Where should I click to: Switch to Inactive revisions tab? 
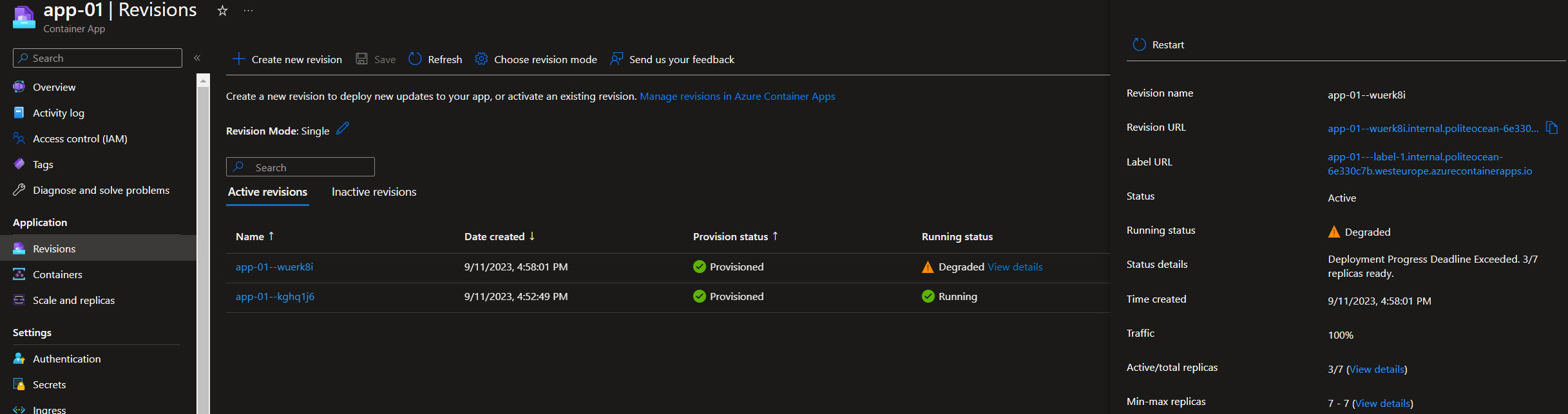coord(374,192)
